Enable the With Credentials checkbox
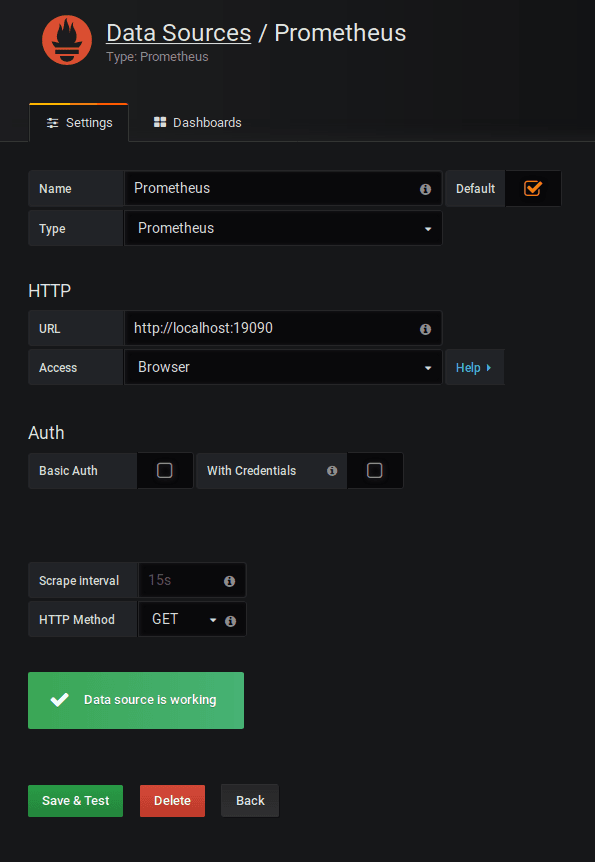Image resolution: width=595 pixels, height=862 pixels. 374,471
